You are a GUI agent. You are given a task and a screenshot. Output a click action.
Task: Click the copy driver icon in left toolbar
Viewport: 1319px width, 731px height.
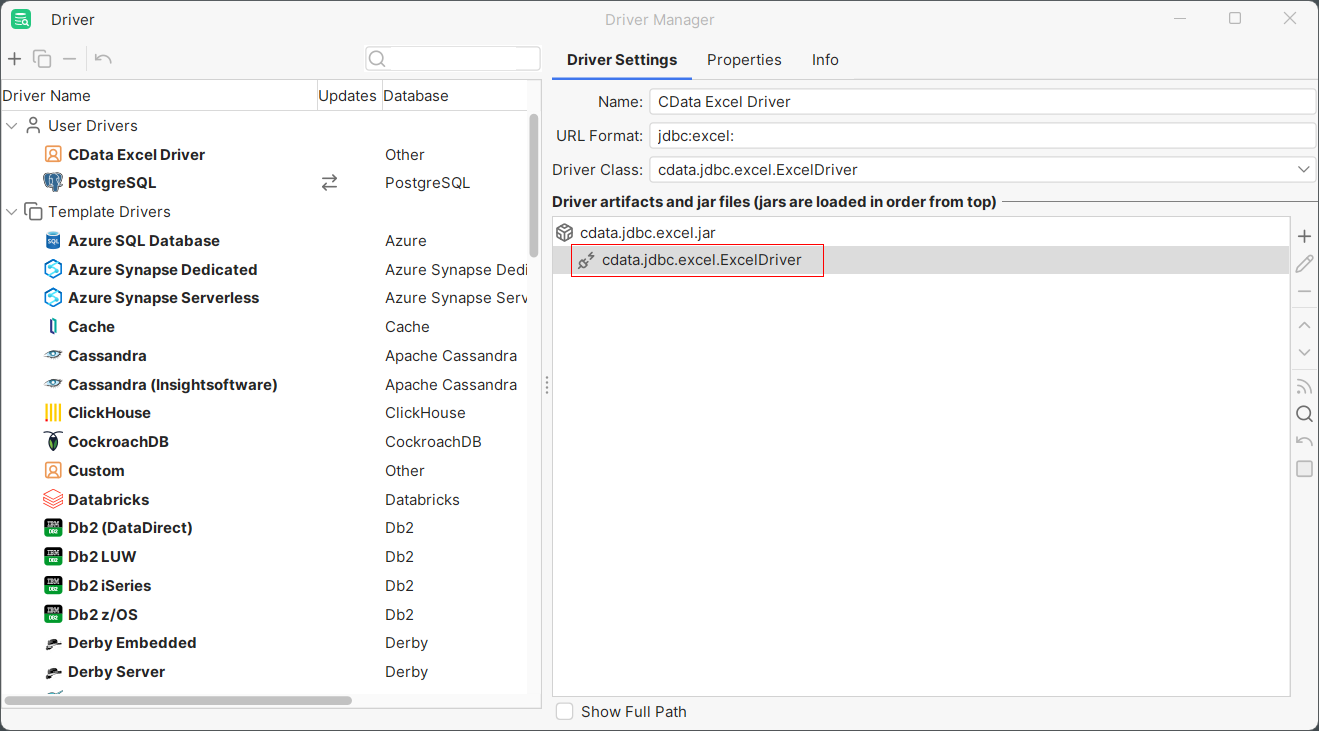[42, 59]
